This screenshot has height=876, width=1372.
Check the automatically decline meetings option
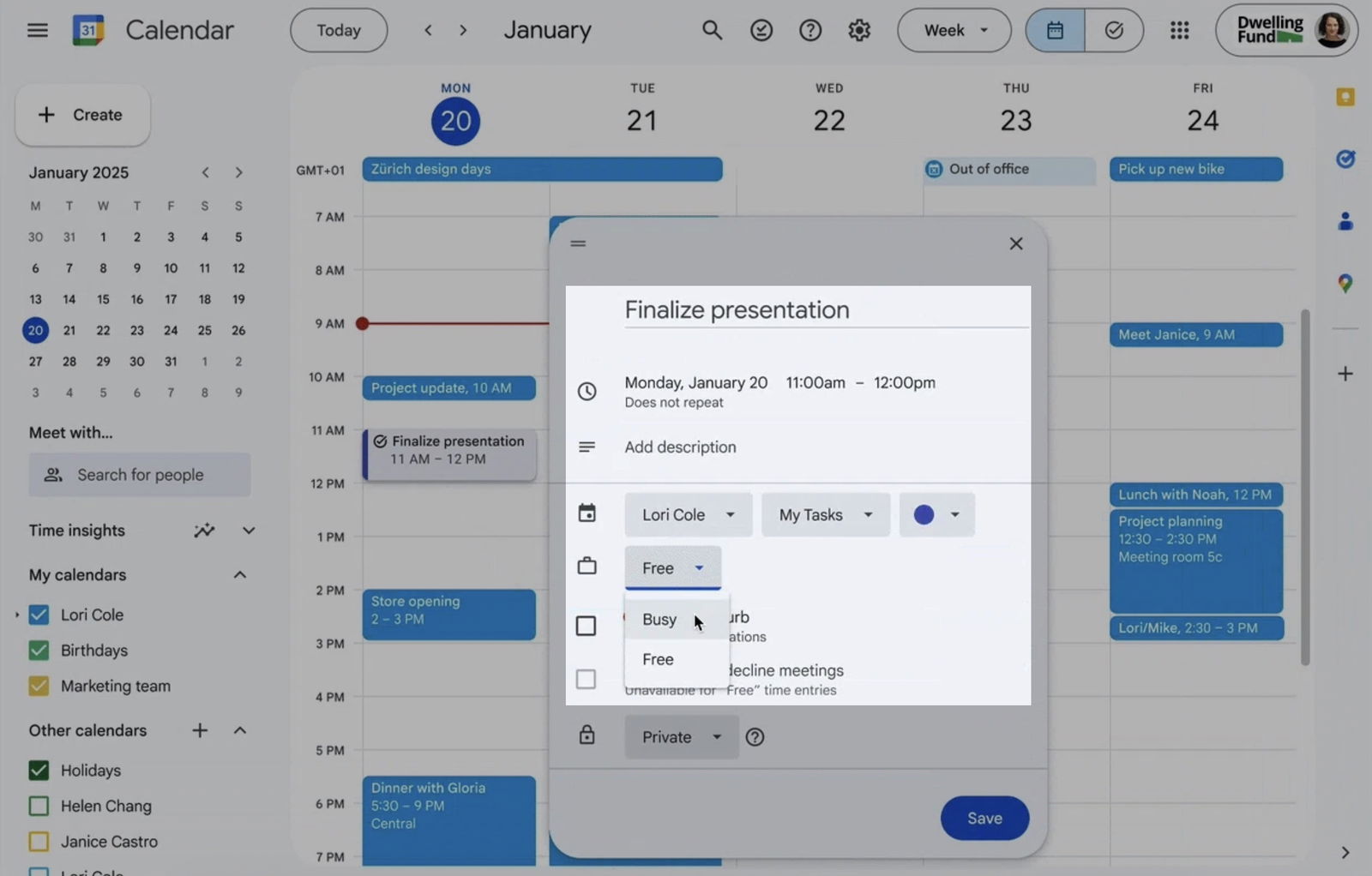pos(587,679)
